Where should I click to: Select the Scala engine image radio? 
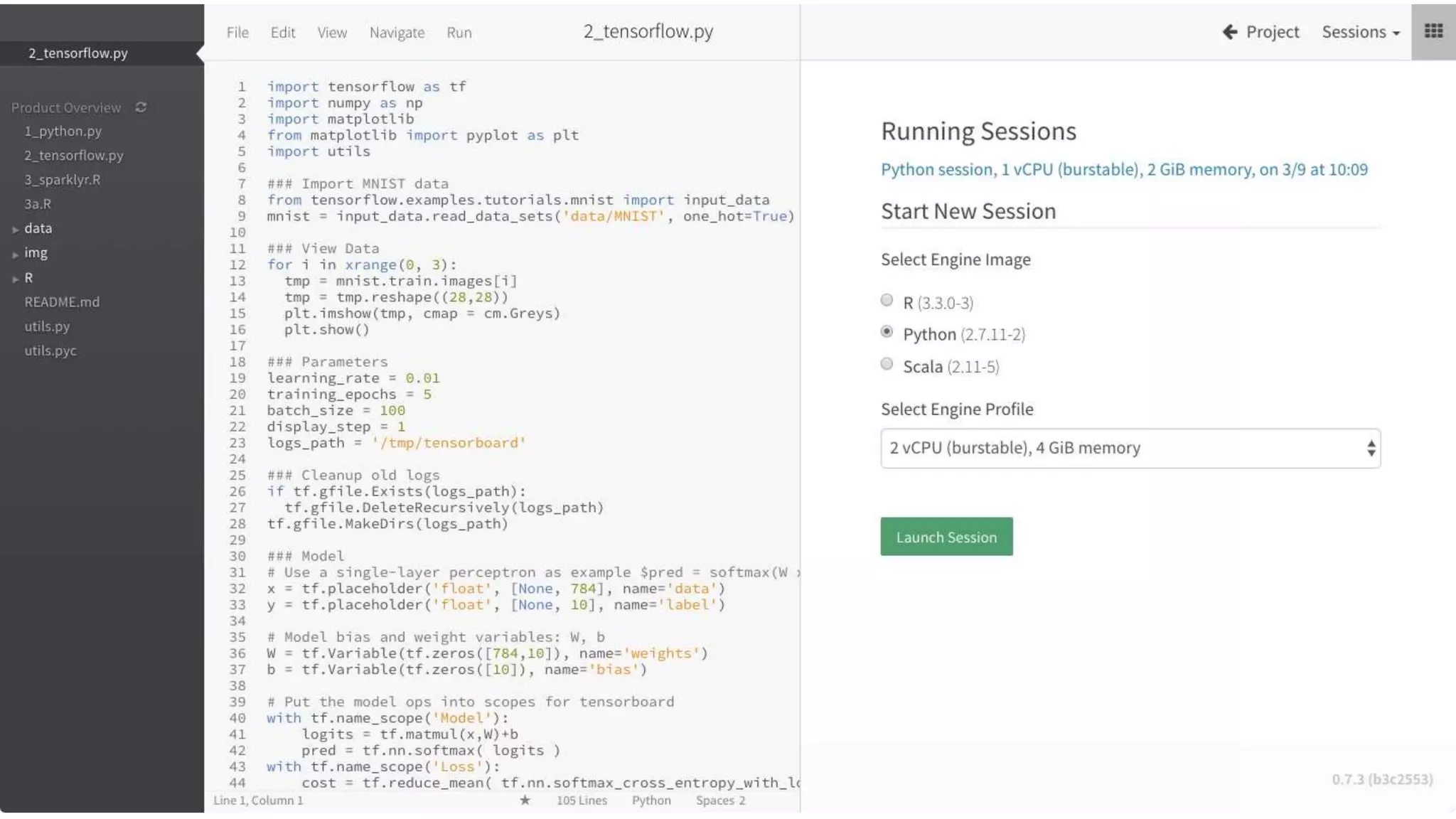click(x=887, y=364)
